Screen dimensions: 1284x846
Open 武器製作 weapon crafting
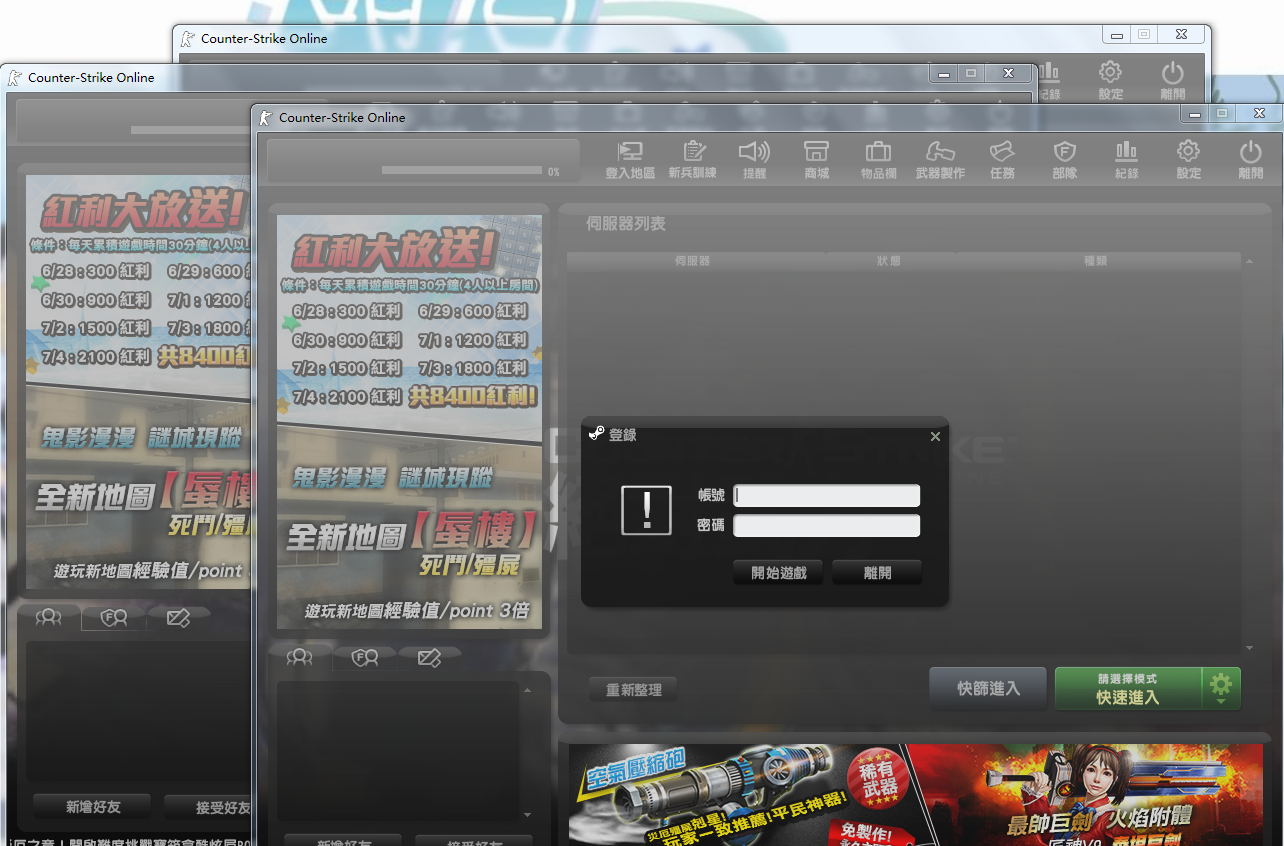click(x=940, y=160)
